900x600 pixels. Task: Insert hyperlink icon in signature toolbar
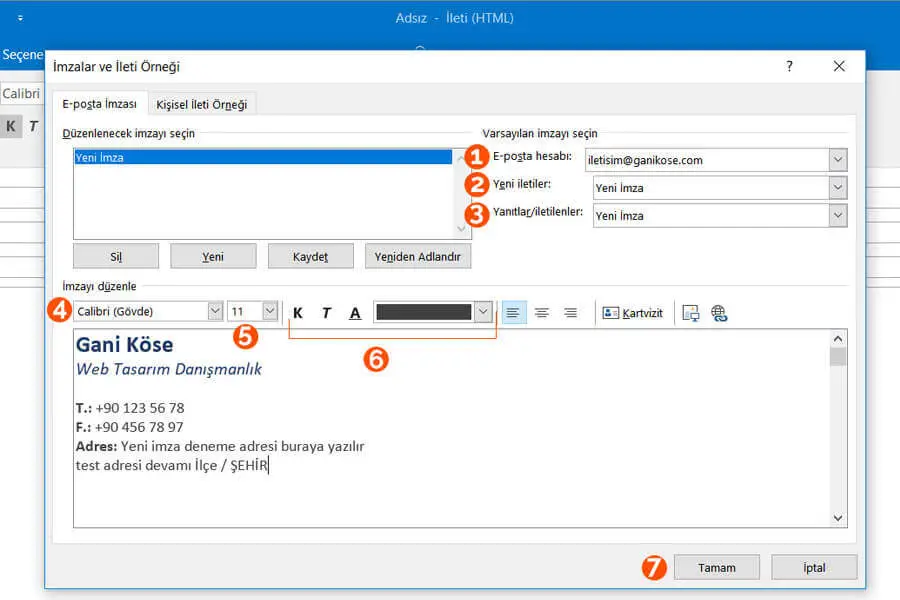(719, 313)
